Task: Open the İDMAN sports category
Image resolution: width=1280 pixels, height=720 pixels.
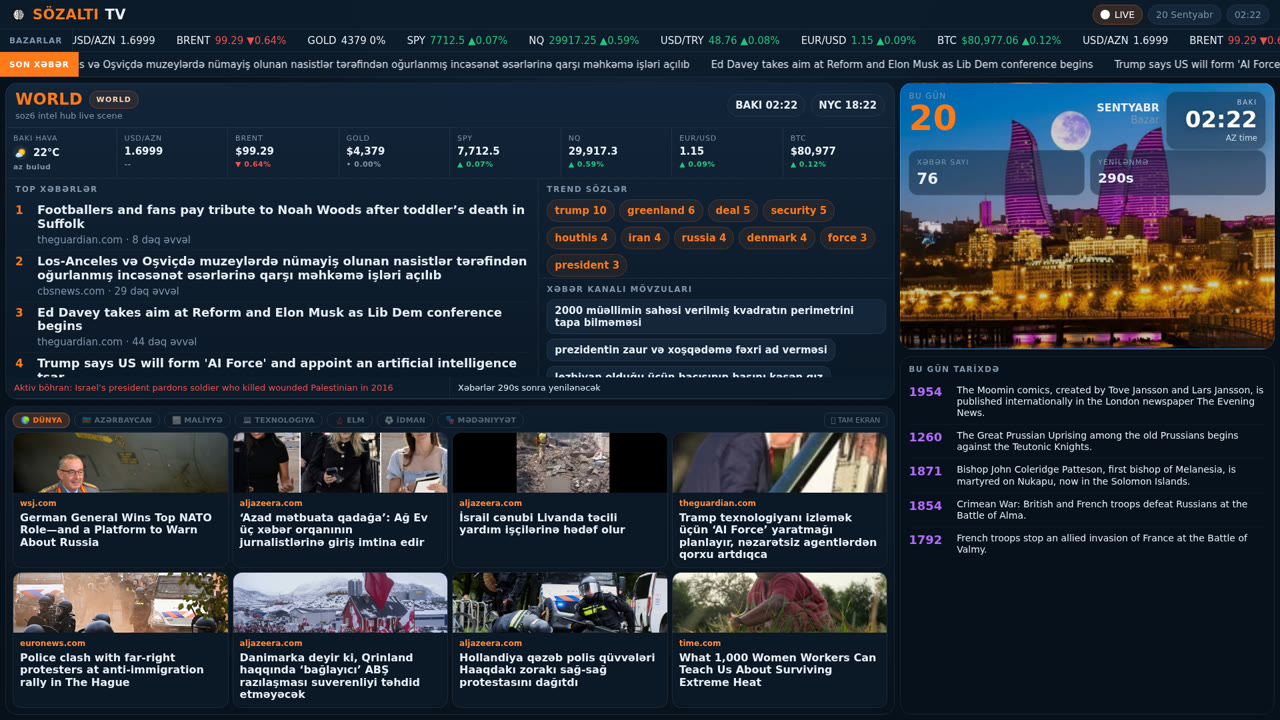Action: point(404,420)
